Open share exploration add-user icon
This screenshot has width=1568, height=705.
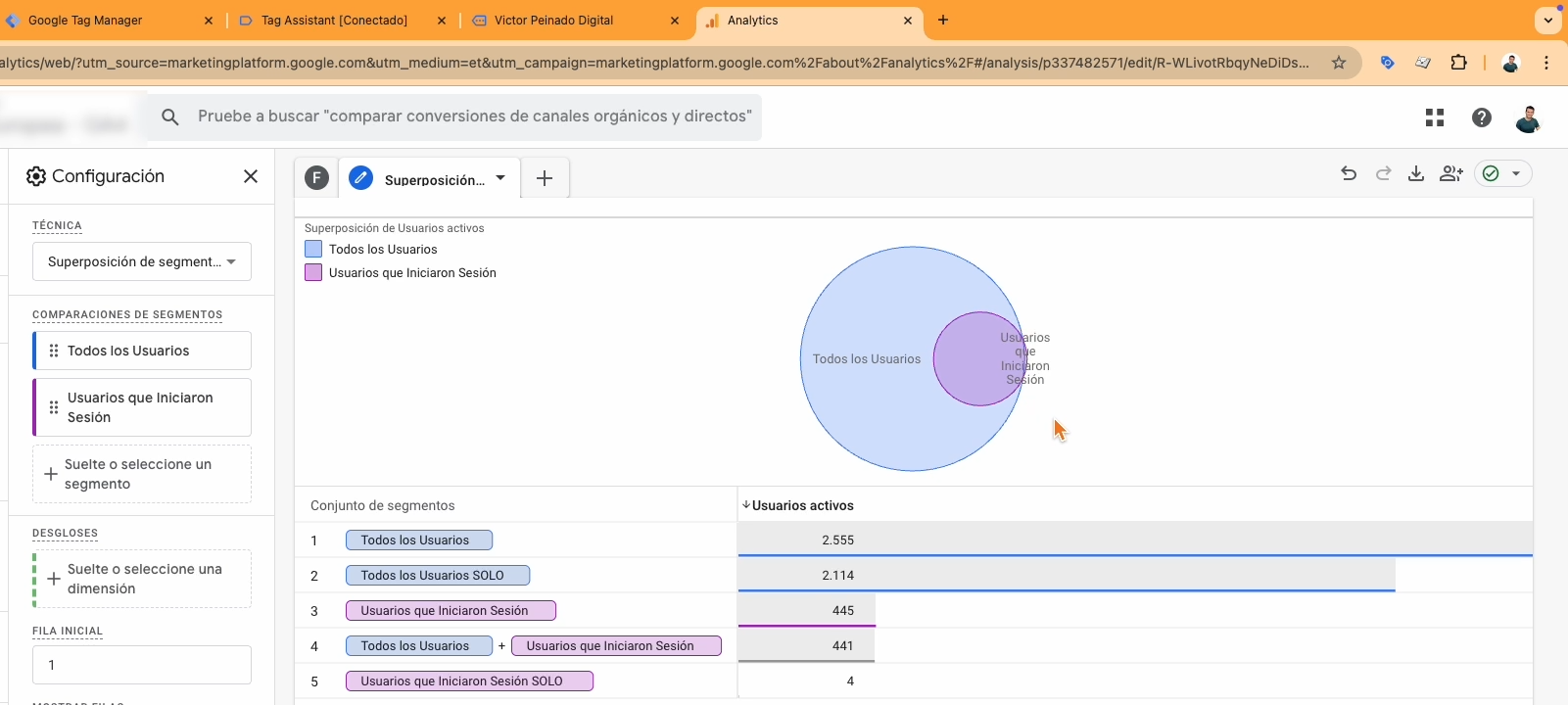click(1450, 173)
